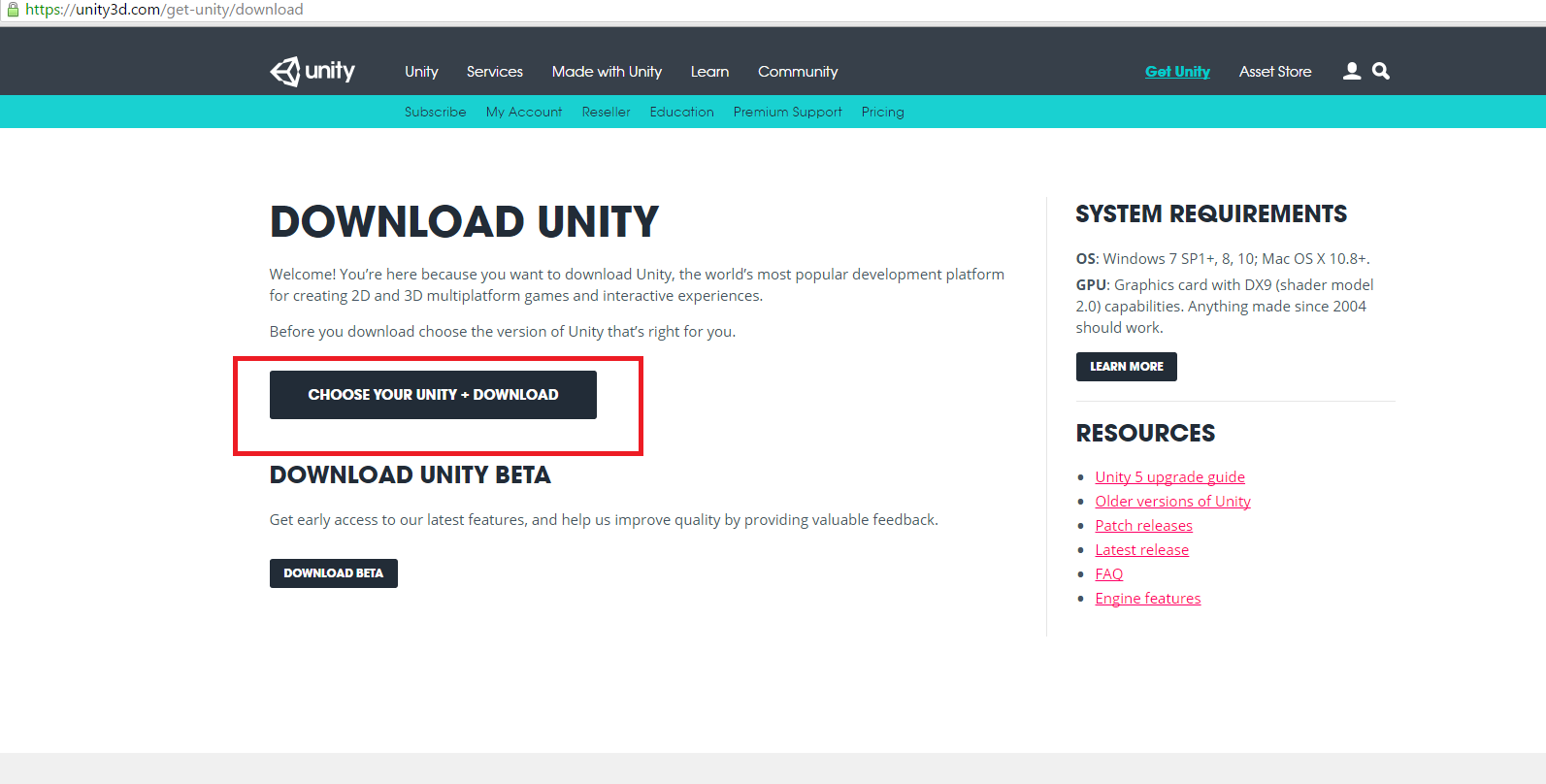This screenshot has width=1546, height=784.
Task: Open the user account icon
Action: [1351, 71]
